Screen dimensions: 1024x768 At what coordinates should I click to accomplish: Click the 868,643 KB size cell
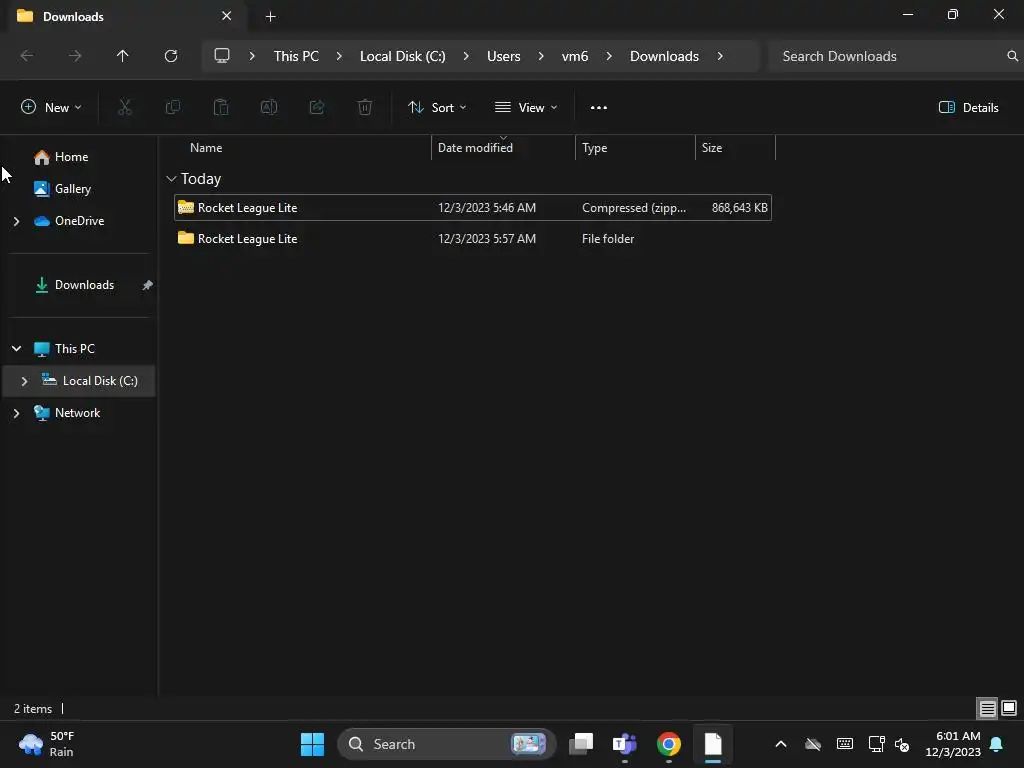739,208
